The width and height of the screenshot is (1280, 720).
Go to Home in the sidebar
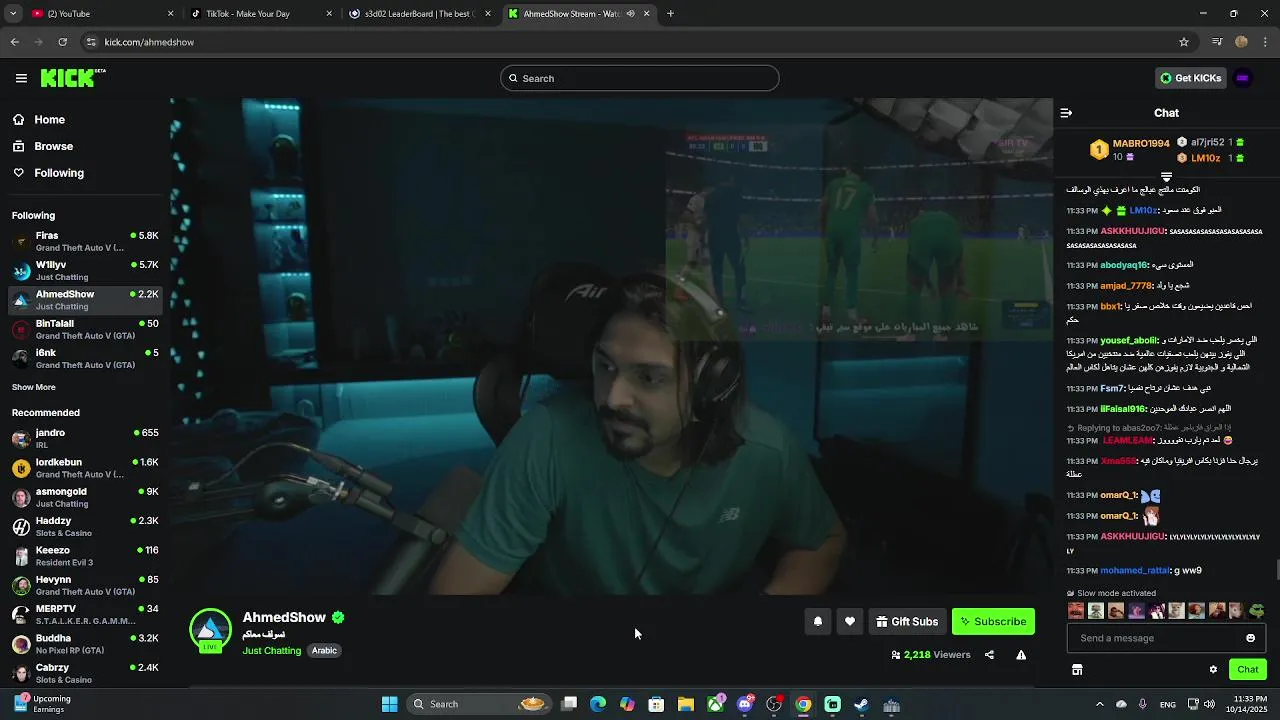tap(49, 119)
